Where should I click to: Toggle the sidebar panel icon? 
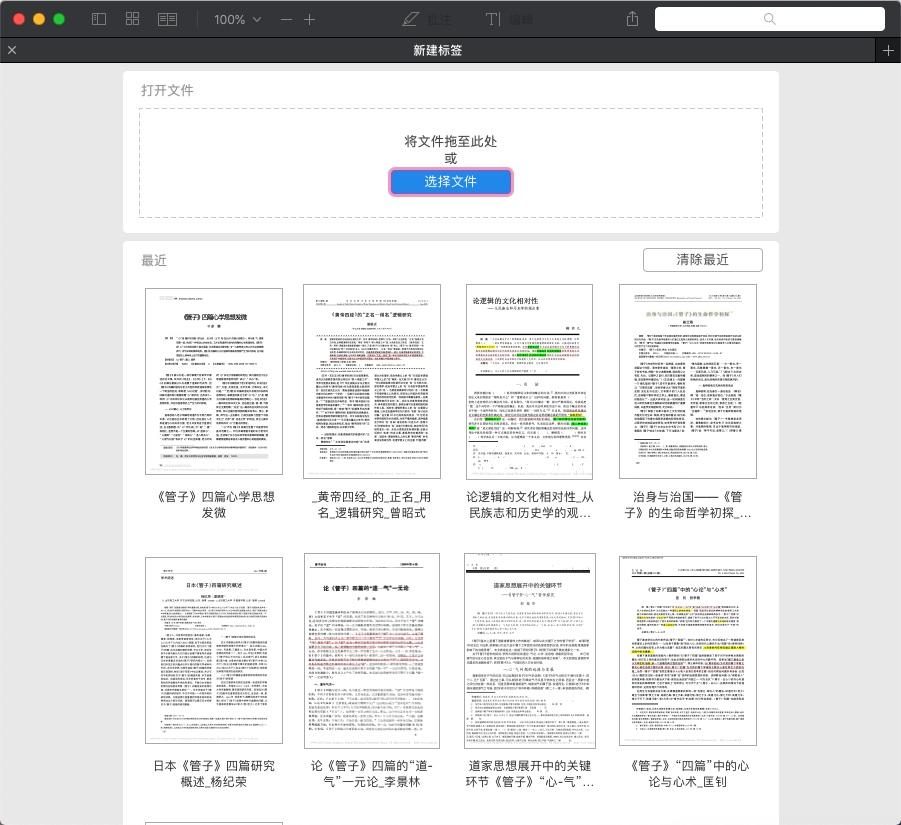pyautogui.click(x=98, y=19)
